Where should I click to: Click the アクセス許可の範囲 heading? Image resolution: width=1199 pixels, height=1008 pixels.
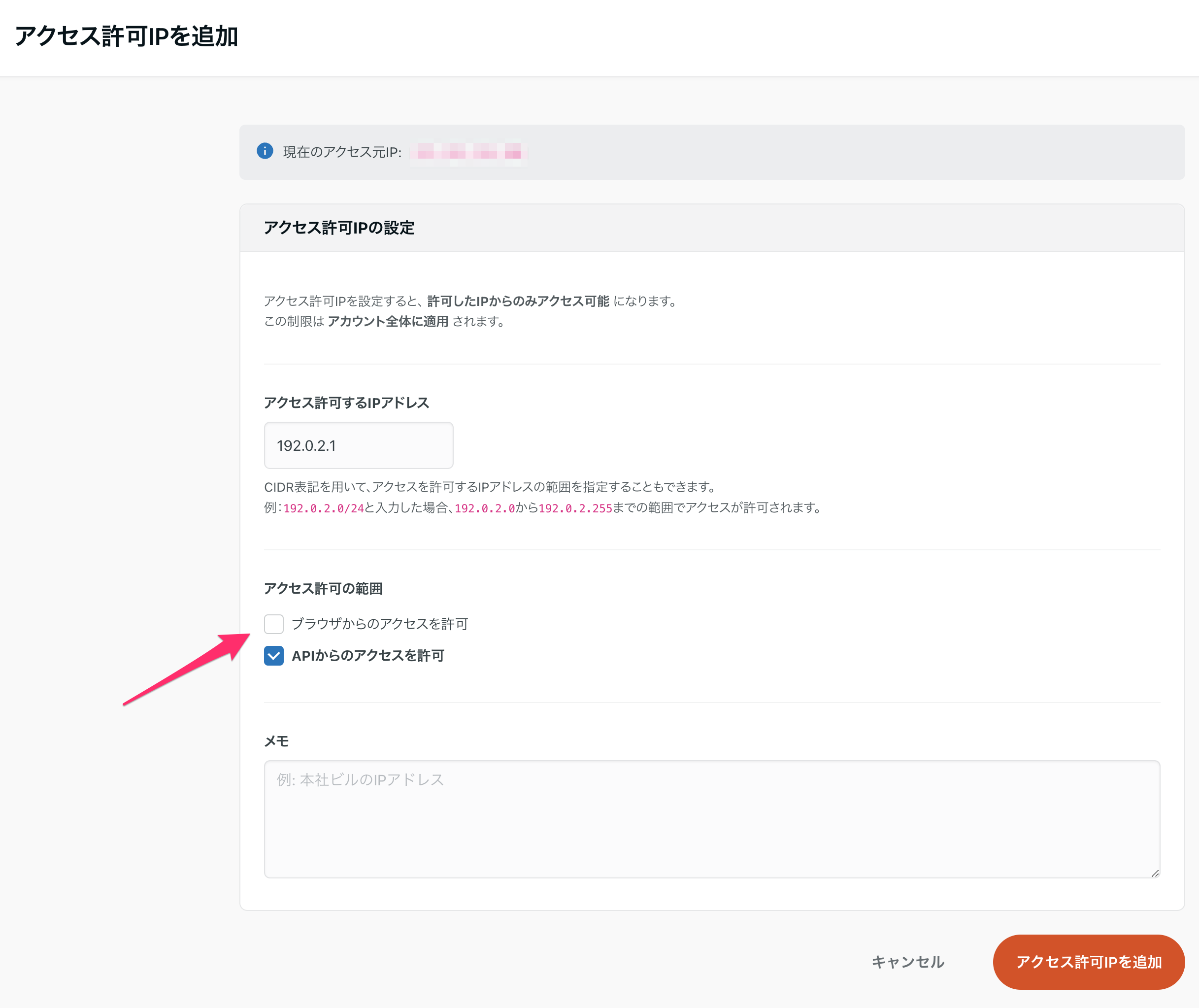click(323, 589)
